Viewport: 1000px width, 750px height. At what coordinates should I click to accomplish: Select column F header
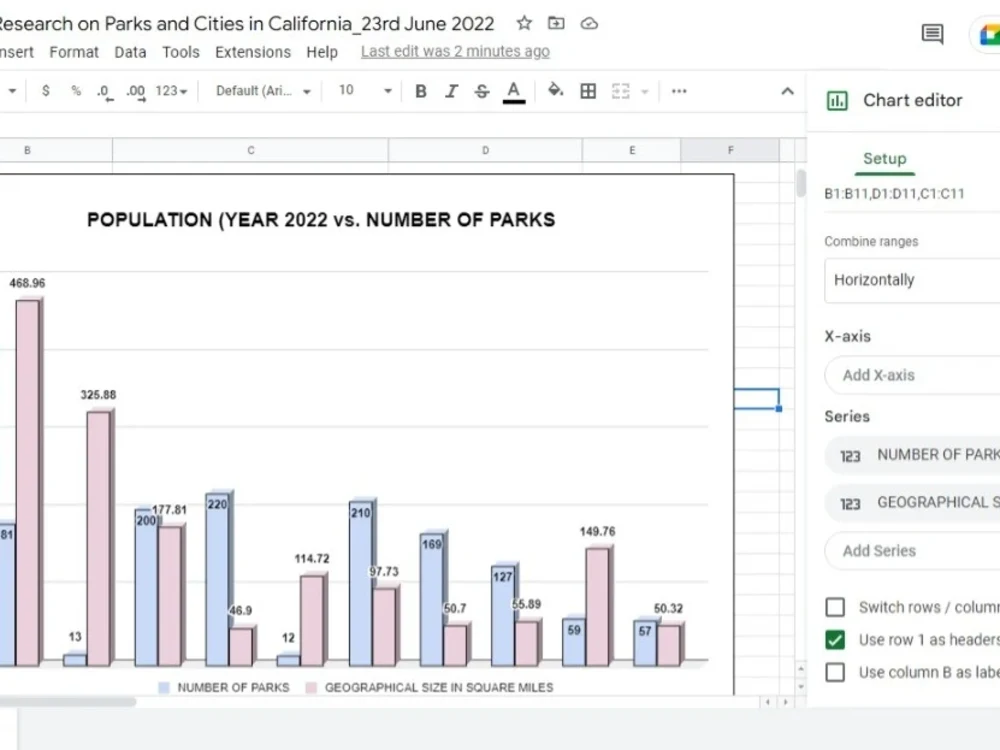click(x=730, y=151)
